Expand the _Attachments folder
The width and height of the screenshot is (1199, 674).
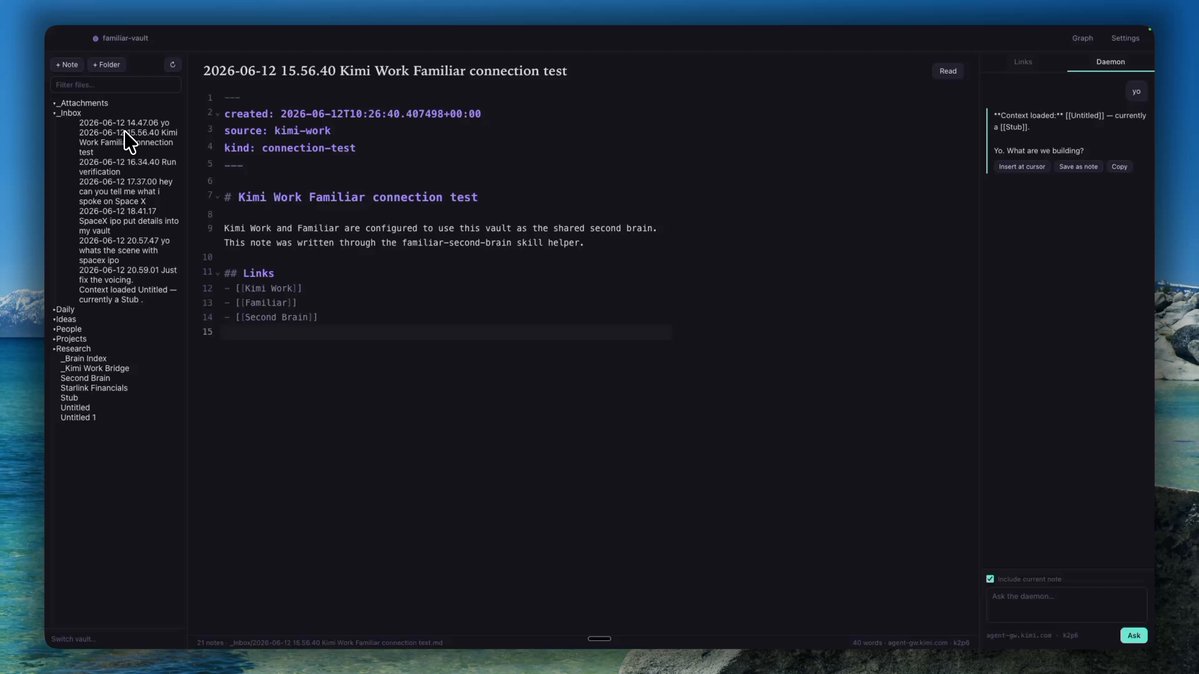[80, 103]
